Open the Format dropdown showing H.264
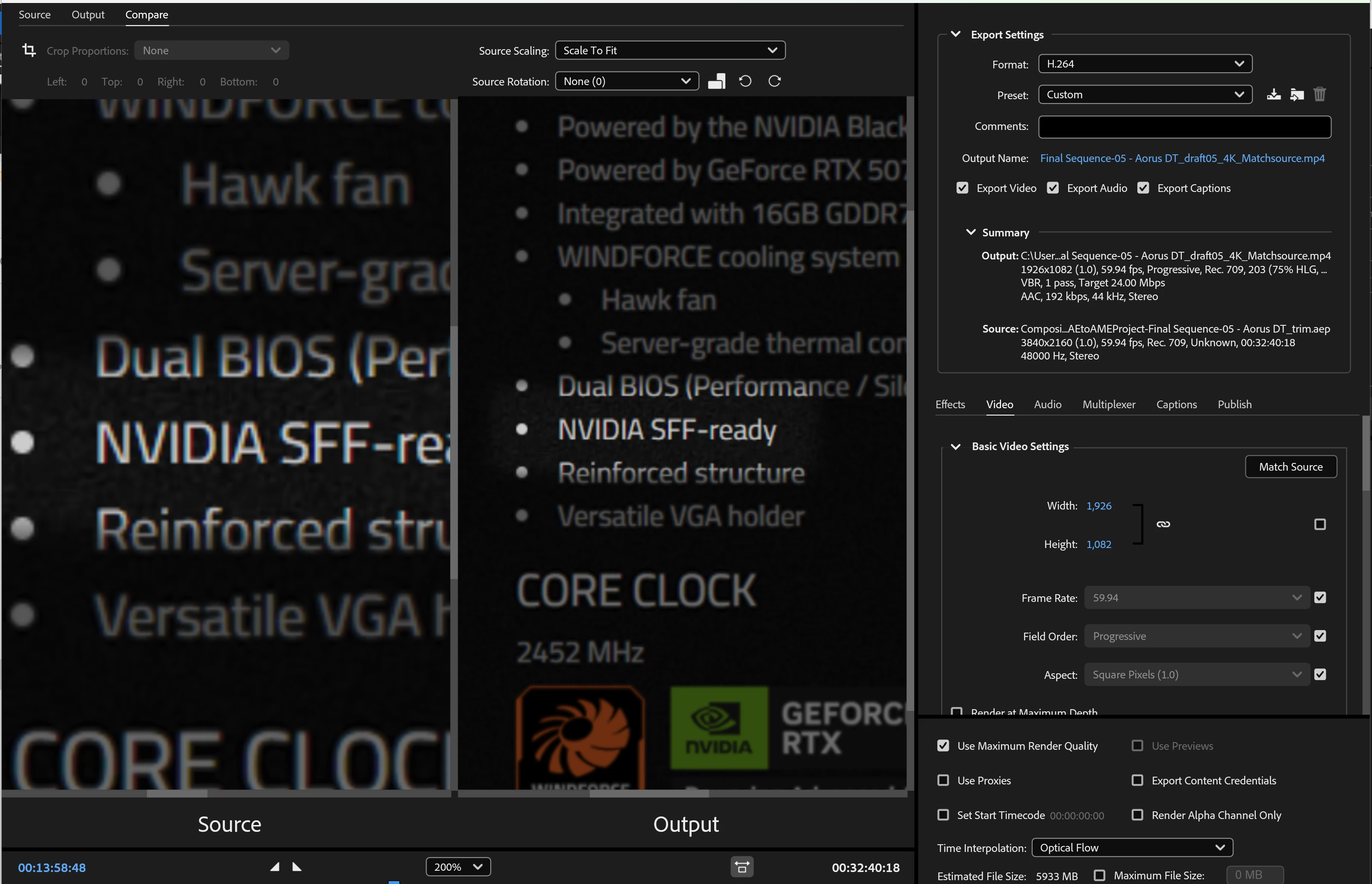 click(x=1144, y=64)
